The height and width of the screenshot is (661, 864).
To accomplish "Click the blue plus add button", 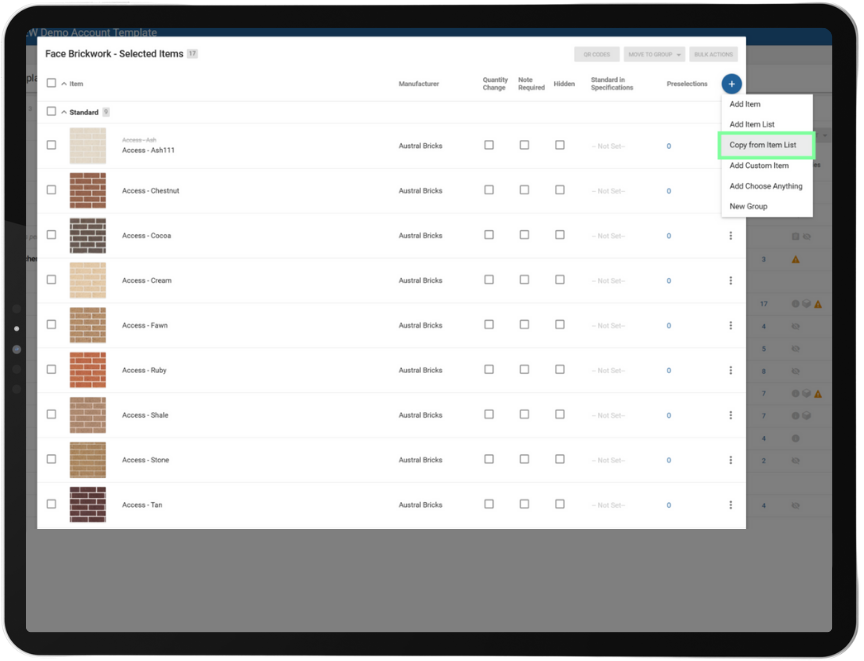I will [731, 84].
